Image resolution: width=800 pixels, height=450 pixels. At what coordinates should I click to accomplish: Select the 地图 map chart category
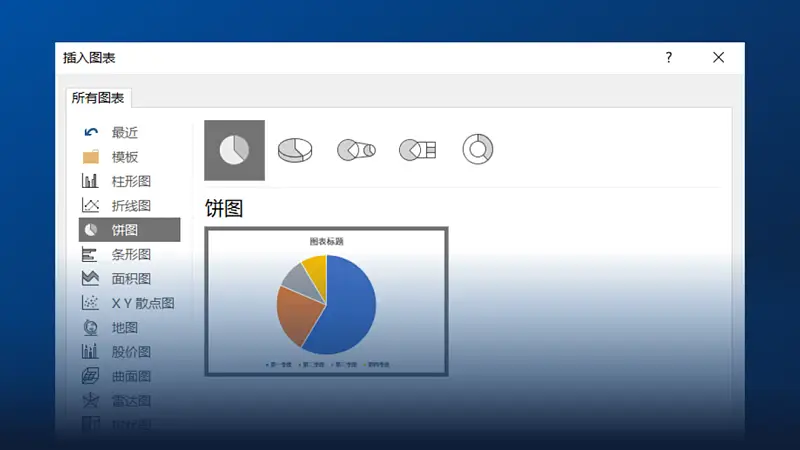pos(130,328)
